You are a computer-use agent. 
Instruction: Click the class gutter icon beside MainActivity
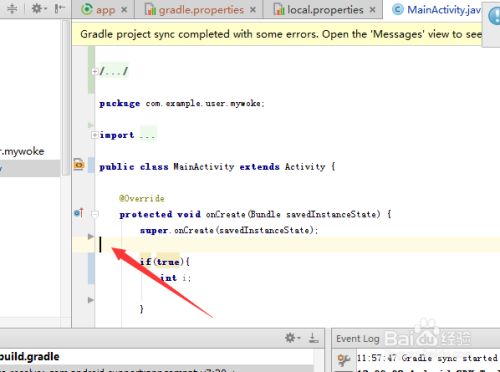coord(79,165)
